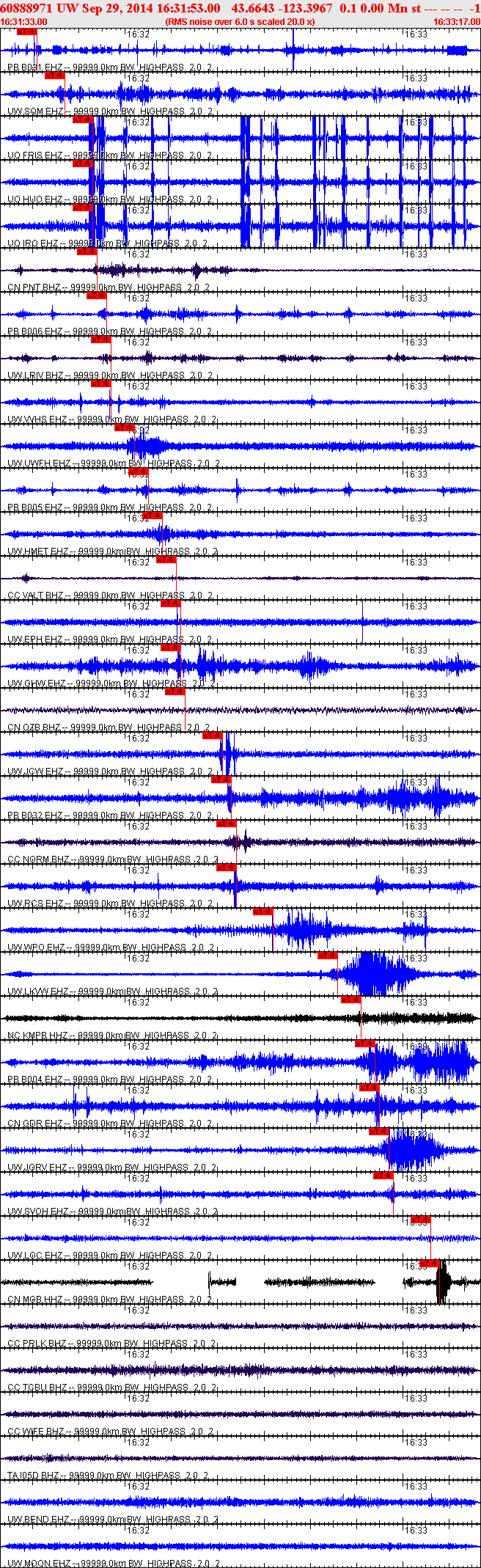Viewport: 481px width, 1568px height.
Task: Click the start time 16:31:33.00 label
Action: click(24, 22)
